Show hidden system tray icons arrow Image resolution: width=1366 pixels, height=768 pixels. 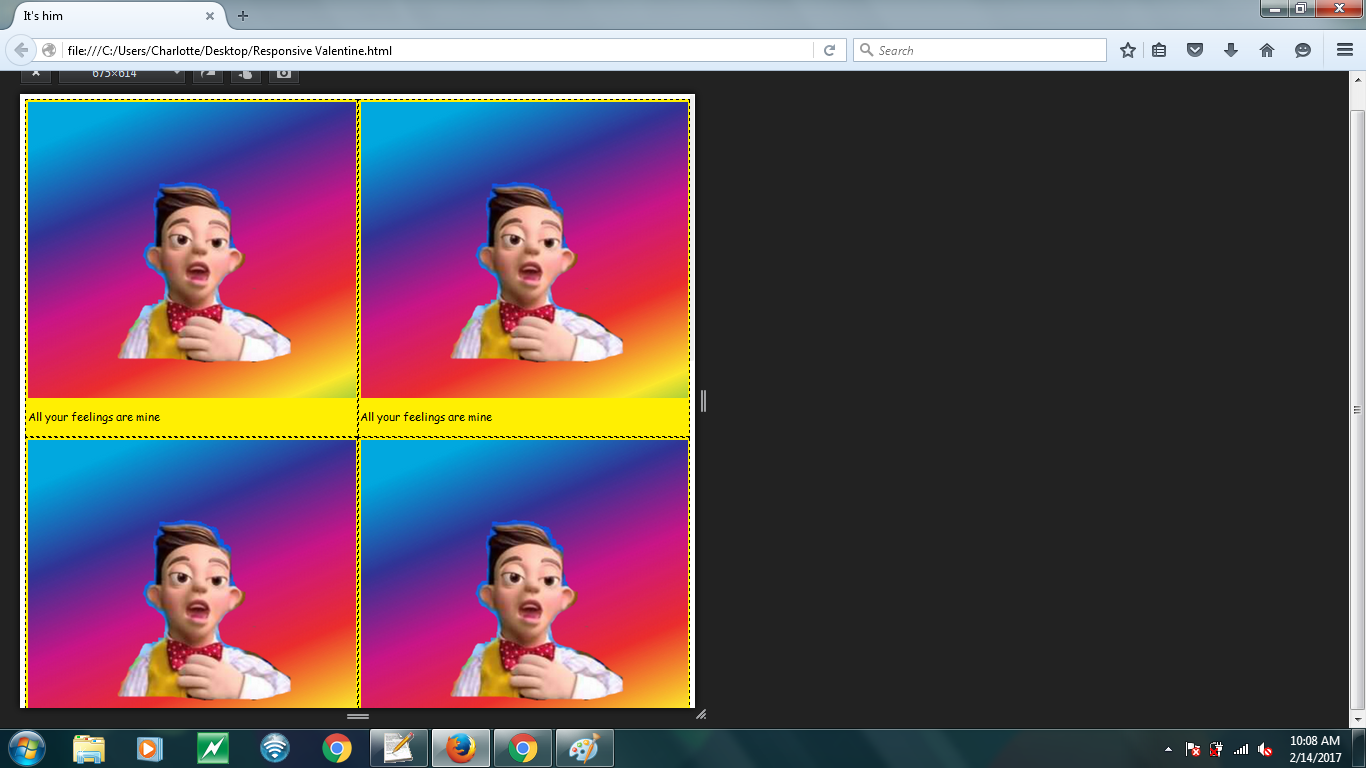tap(1169, 749)
